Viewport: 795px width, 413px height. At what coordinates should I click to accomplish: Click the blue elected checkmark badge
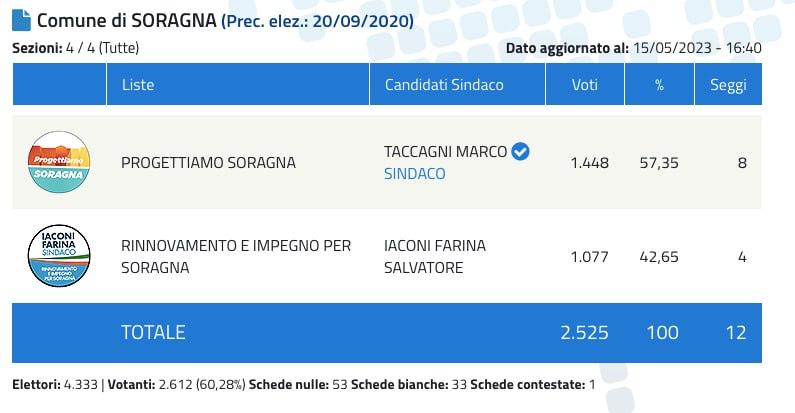[521, 151]
